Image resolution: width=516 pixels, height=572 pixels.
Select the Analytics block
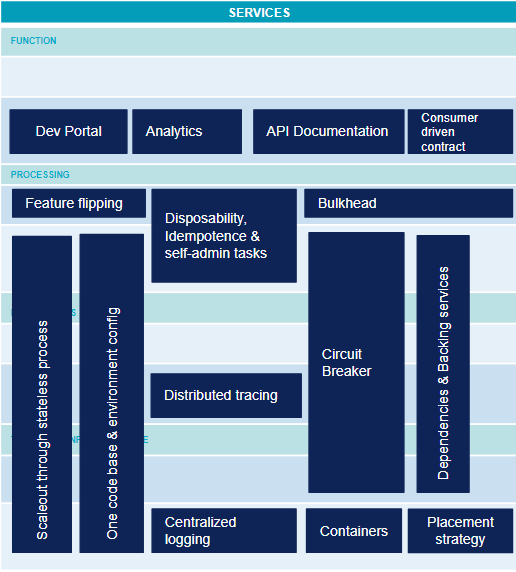(187, 131)
